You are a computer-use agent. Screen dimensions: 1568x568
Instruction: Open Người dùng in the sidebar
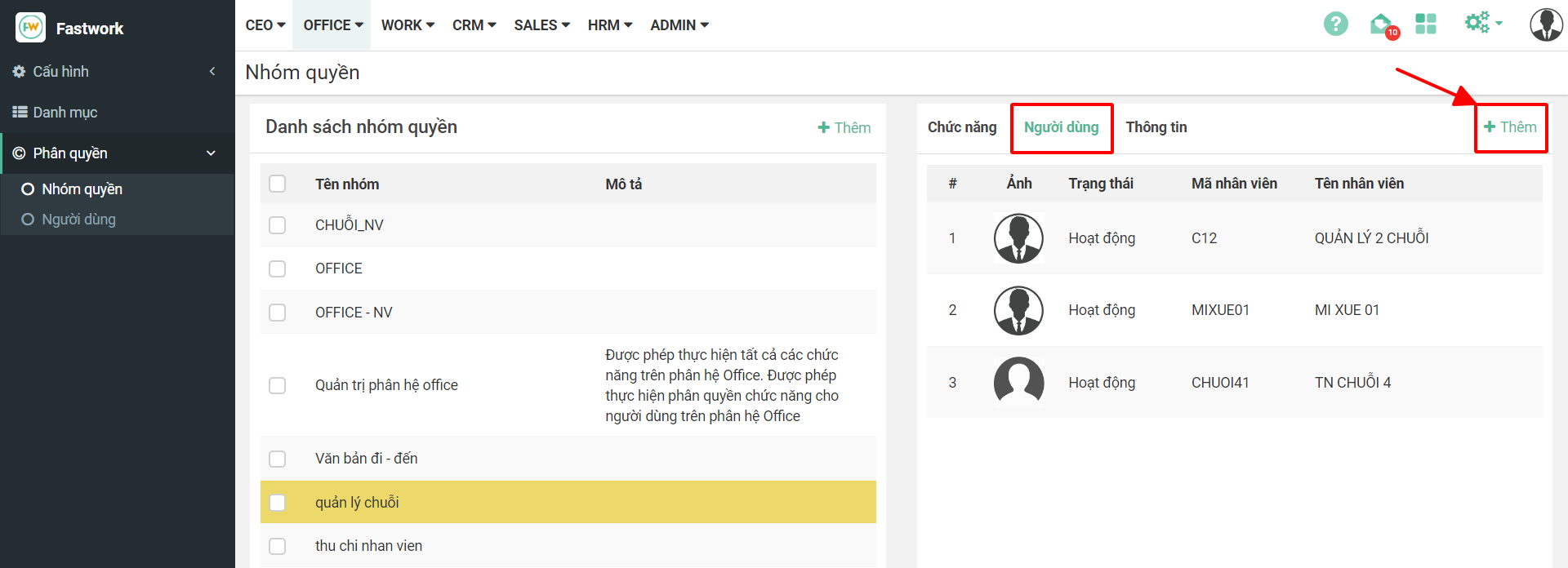[x=78, y=220]
